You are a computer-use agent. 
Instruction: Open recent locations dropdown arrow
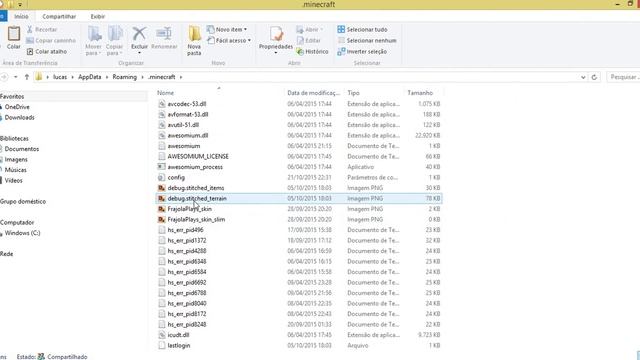click(15, 77)
